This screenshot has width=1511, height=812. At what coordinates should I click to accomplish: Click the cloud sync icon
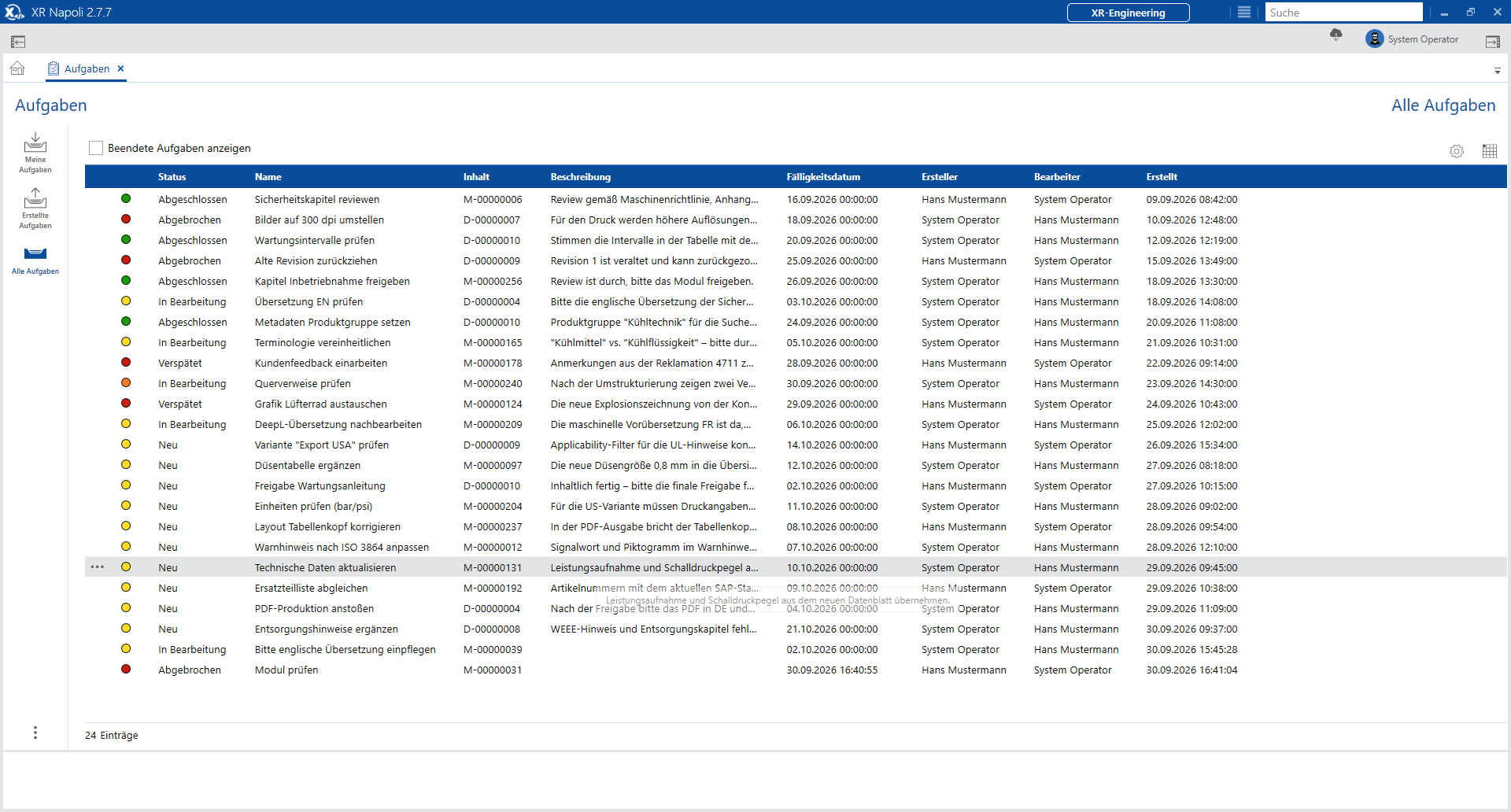1336,35
